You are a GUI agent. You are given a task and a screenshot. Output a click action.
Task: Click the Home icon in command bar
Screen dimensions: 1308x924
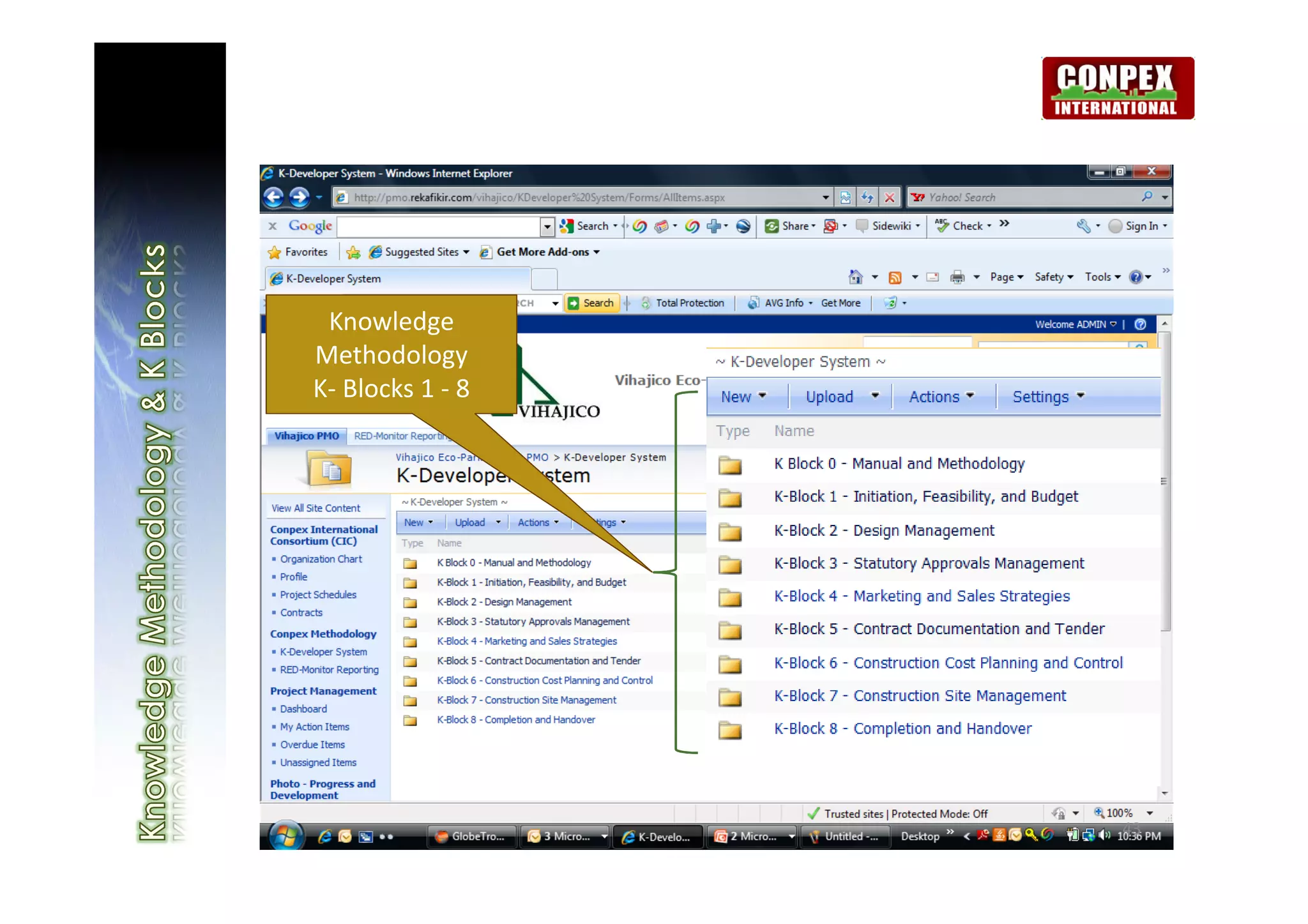(855, 277)
